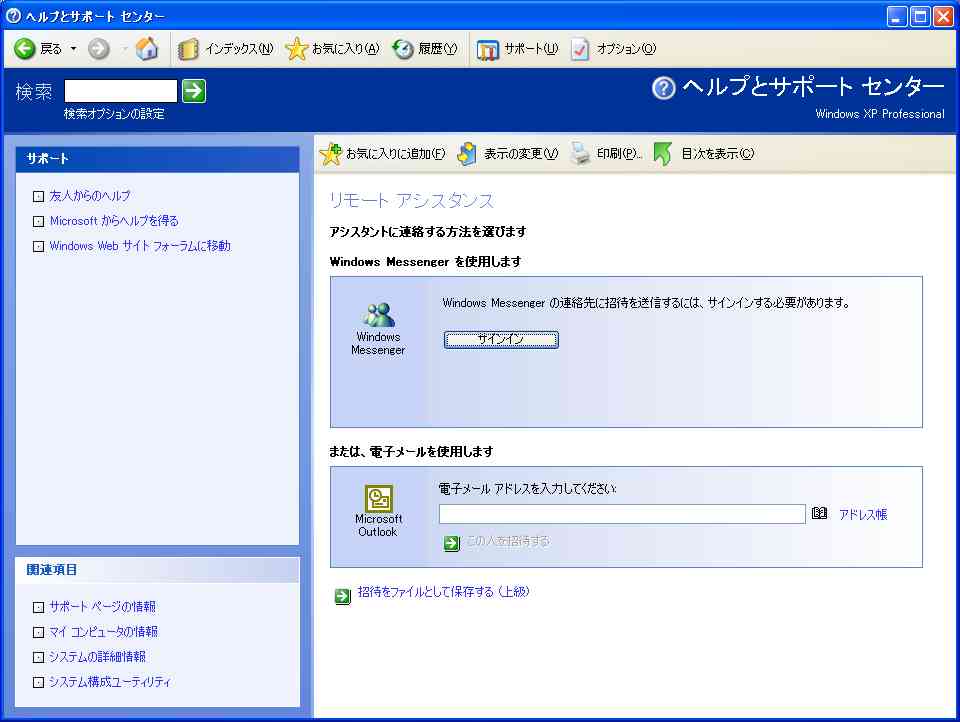
Task: Click the 関連項目 panel header
Action: pos(157,570)
